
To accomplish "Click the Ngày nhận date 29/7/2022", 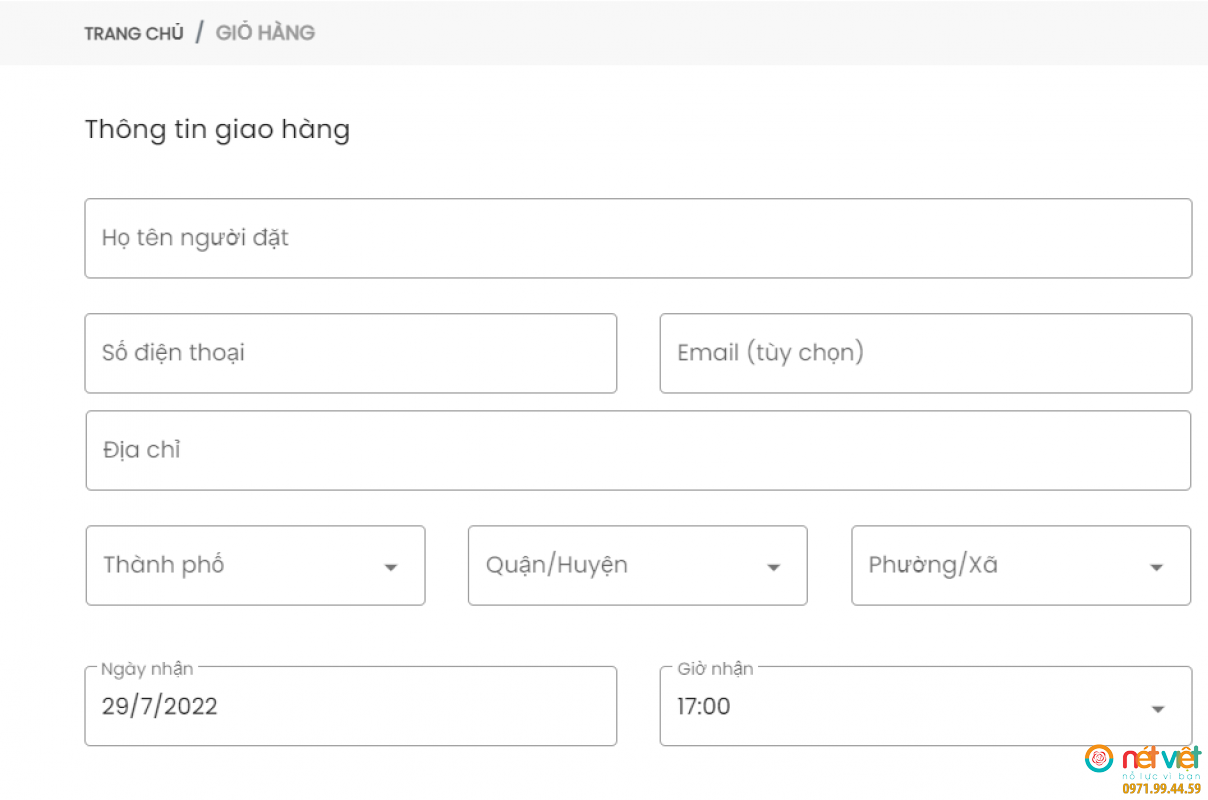I will (x=350, y=707).
